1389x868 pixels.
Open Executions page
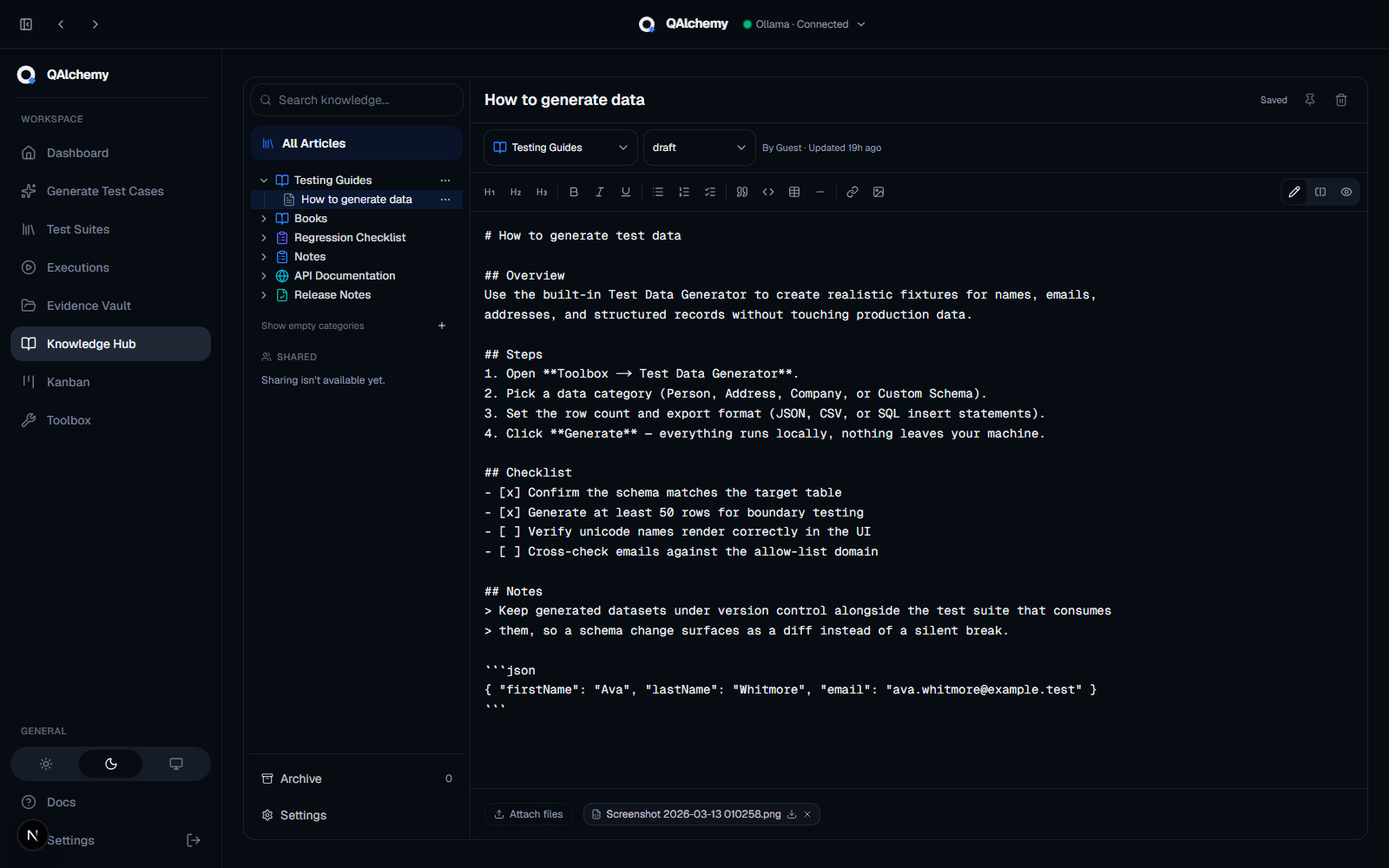point(109,267)
